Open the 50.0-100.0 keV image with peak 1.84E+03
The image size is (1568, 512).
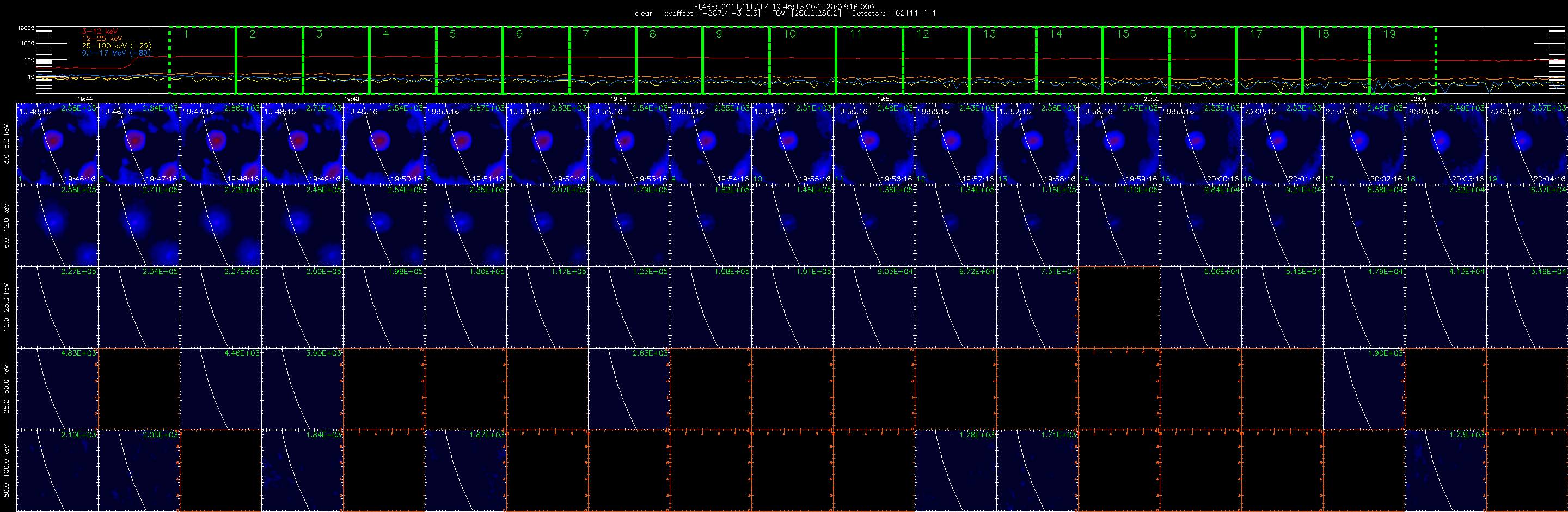tap(302, 470)
